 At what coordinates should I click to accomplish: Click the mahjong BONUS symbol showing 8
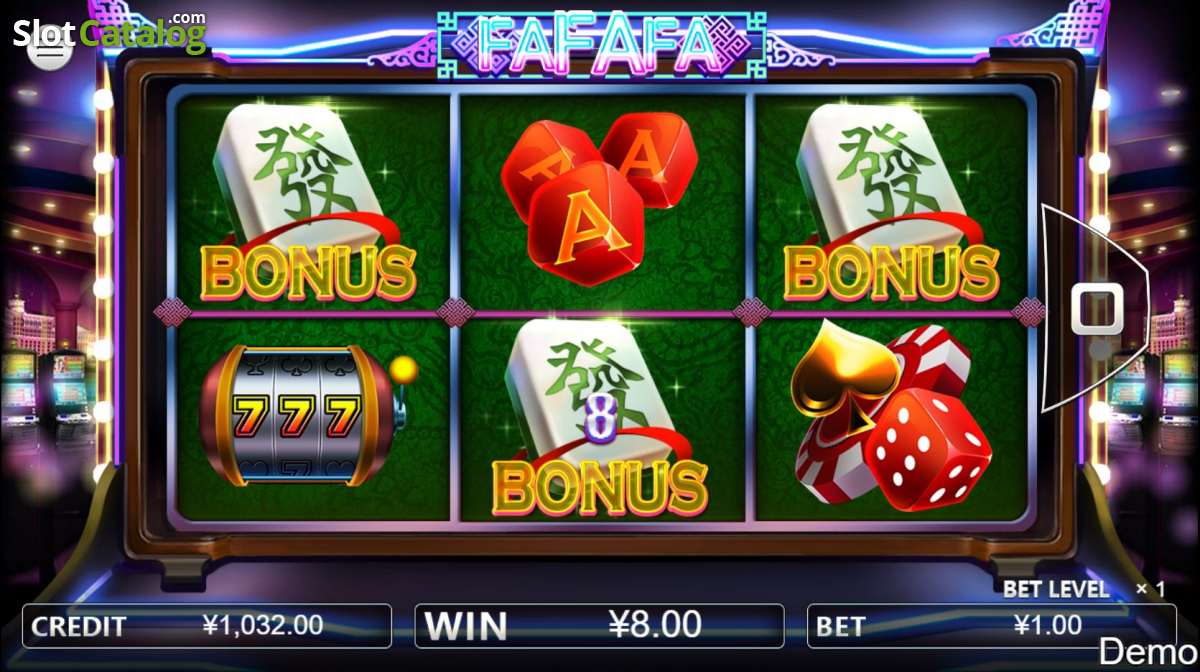tap(600, 422)
